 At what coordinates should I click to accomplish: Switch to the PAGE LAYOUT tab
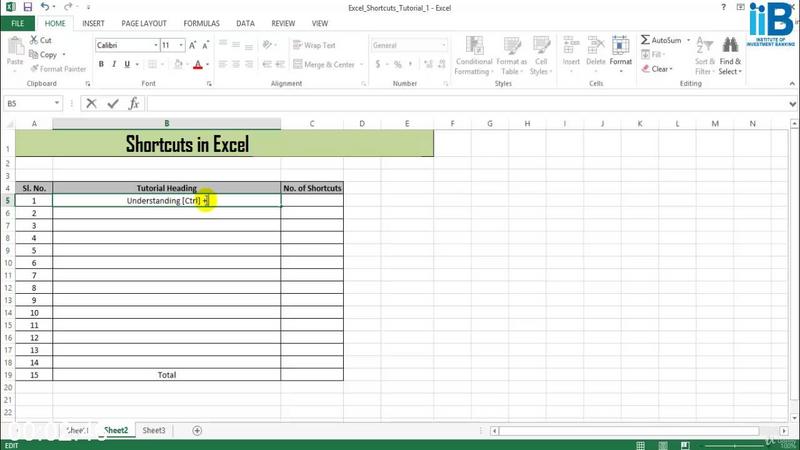pyautogui.click(x=144, y=23)
